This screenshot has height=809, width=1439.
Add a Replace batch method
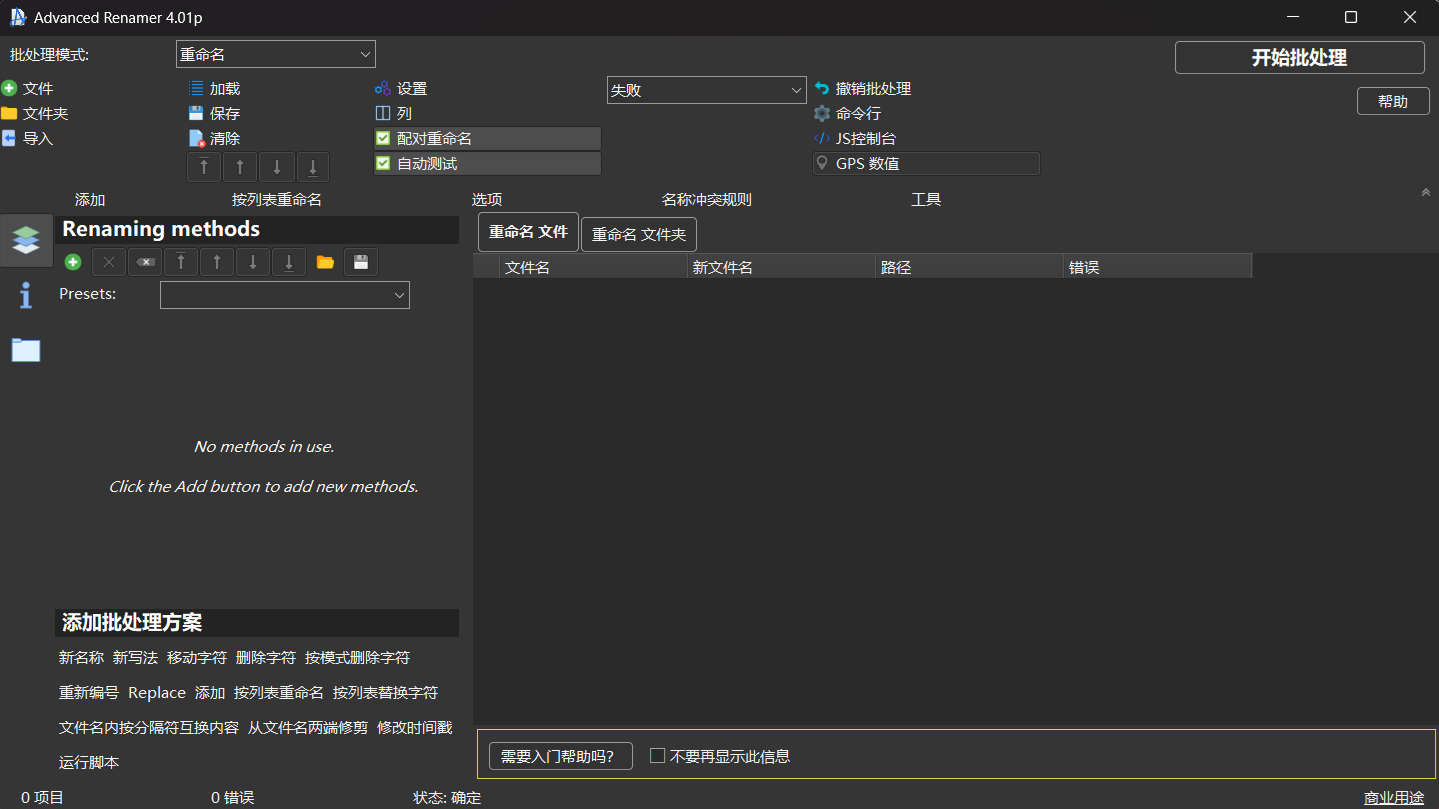(x=156, y=692)
